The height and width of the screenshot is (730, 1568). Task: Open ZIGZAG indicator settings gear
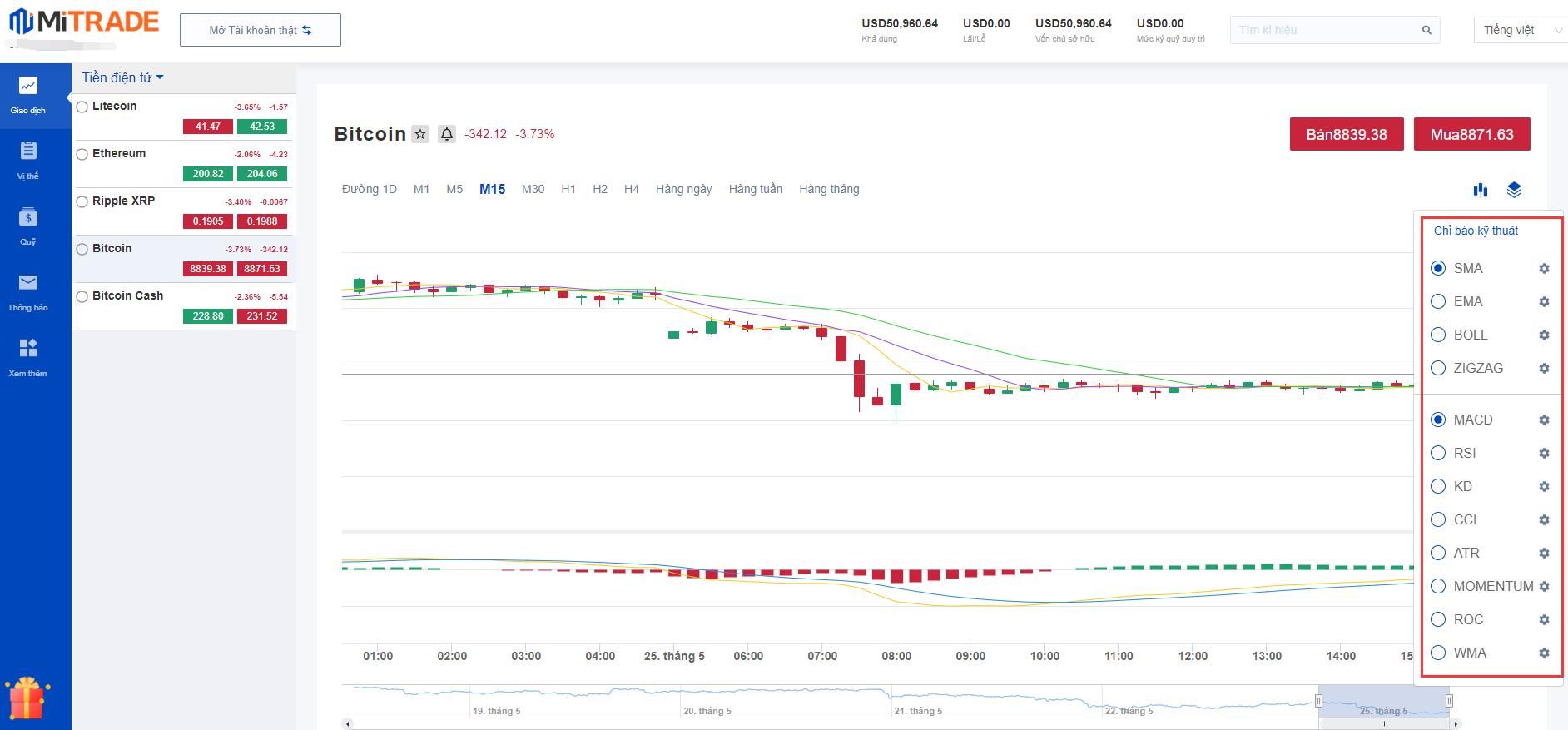pyautogui.click(x=1544, y=368)
